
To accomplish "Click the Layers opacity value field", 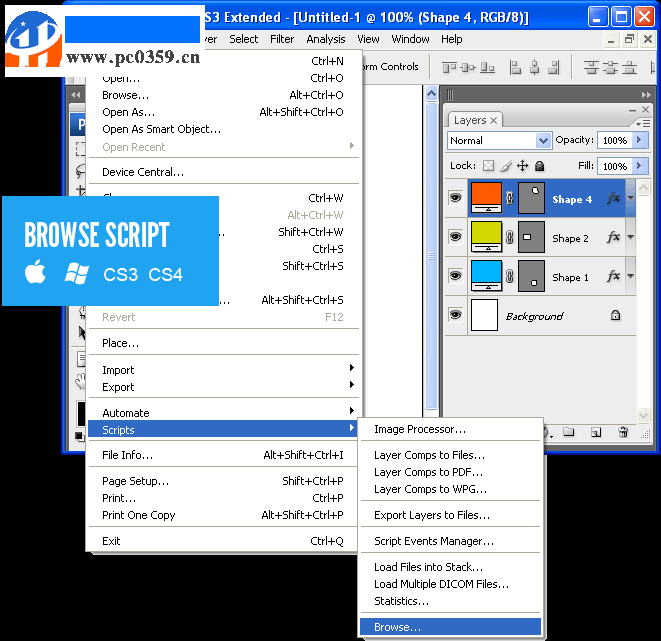I will [615, 140].
